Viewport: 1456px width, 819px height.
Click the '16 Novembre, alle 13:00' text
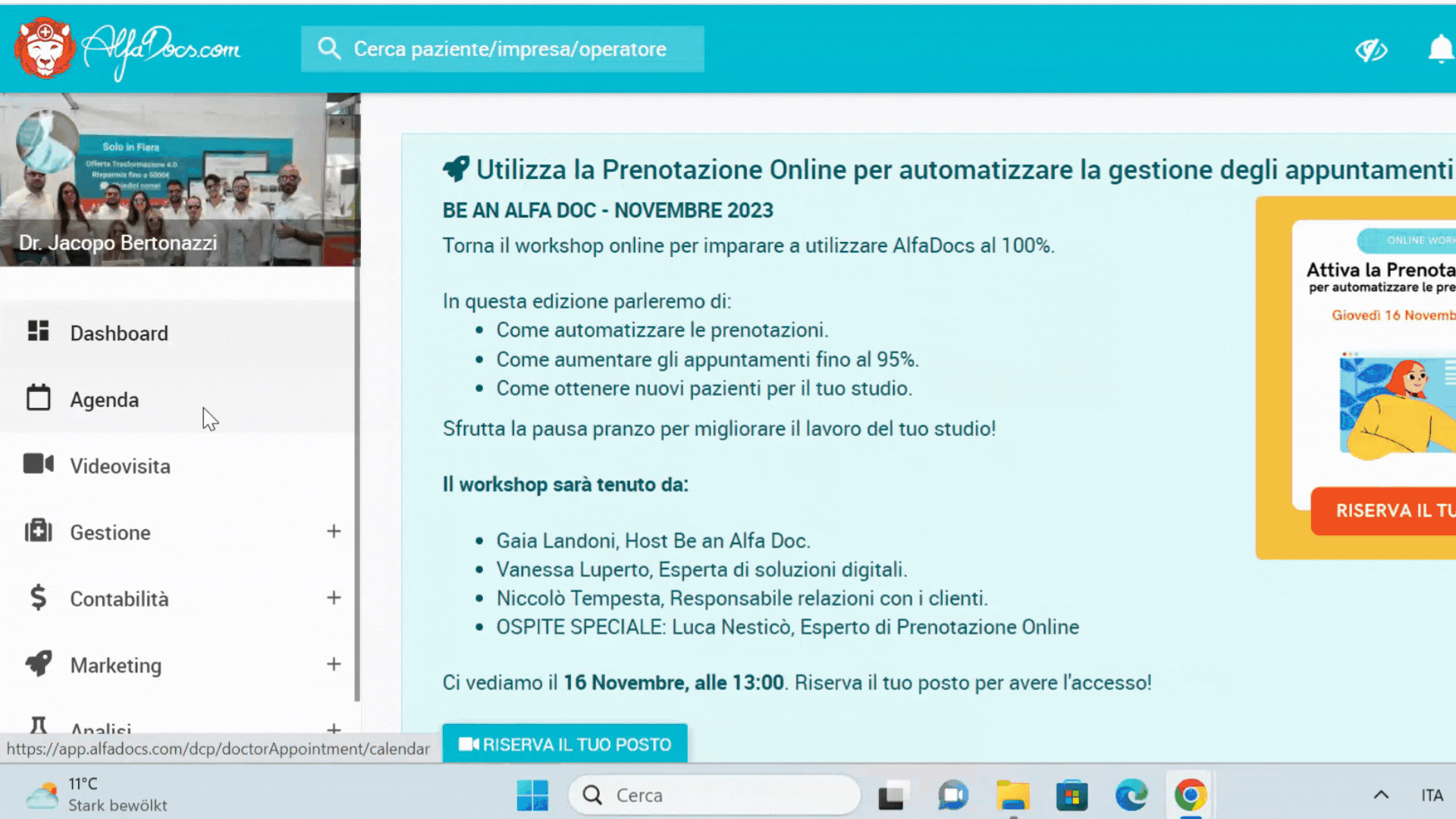pyautogui.click(x=673, y=682)
